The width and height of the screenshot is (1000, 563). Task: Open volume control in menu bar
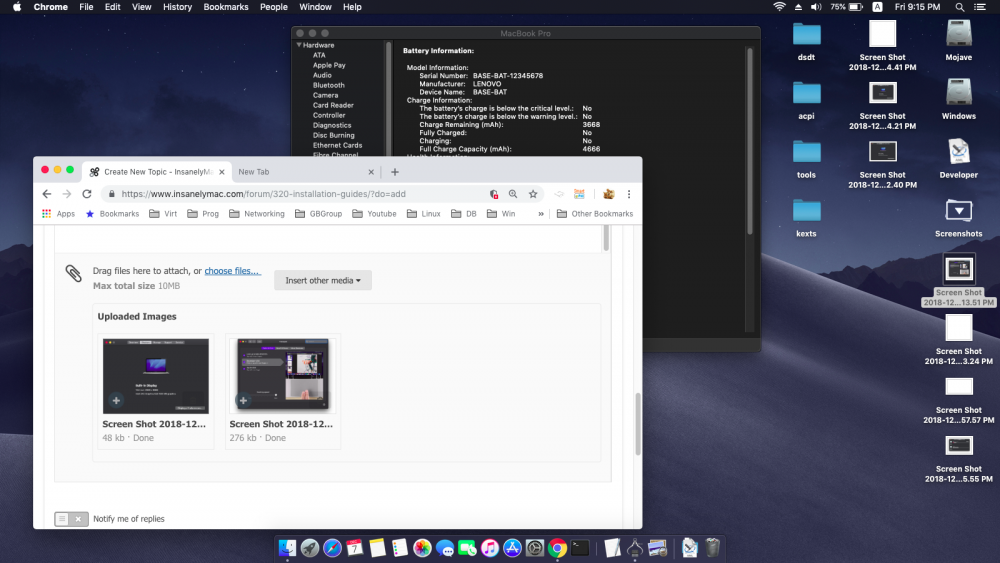(816, 7)
